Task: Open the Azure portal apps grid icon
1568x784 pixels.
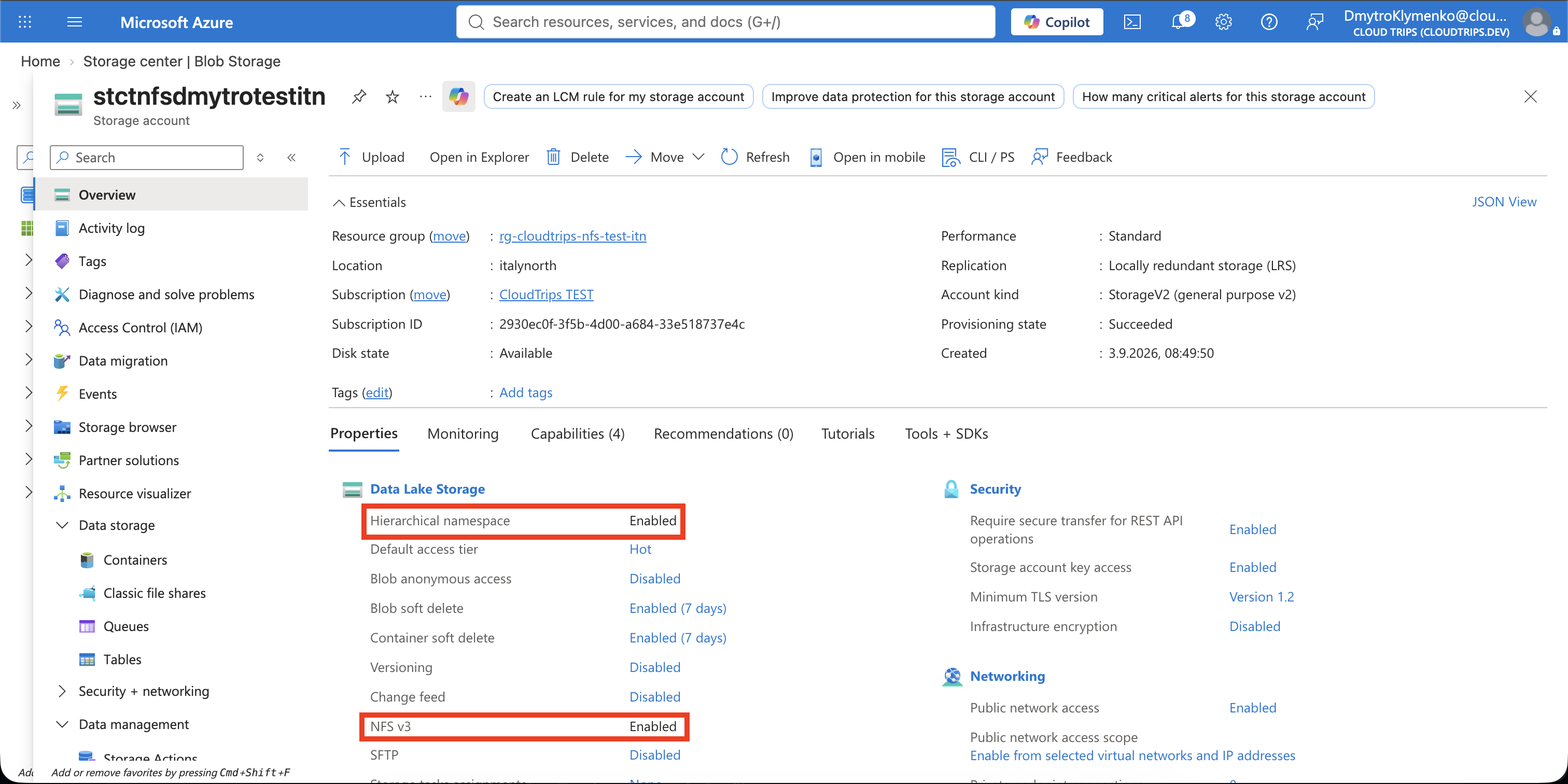Action: pos(25,22)
